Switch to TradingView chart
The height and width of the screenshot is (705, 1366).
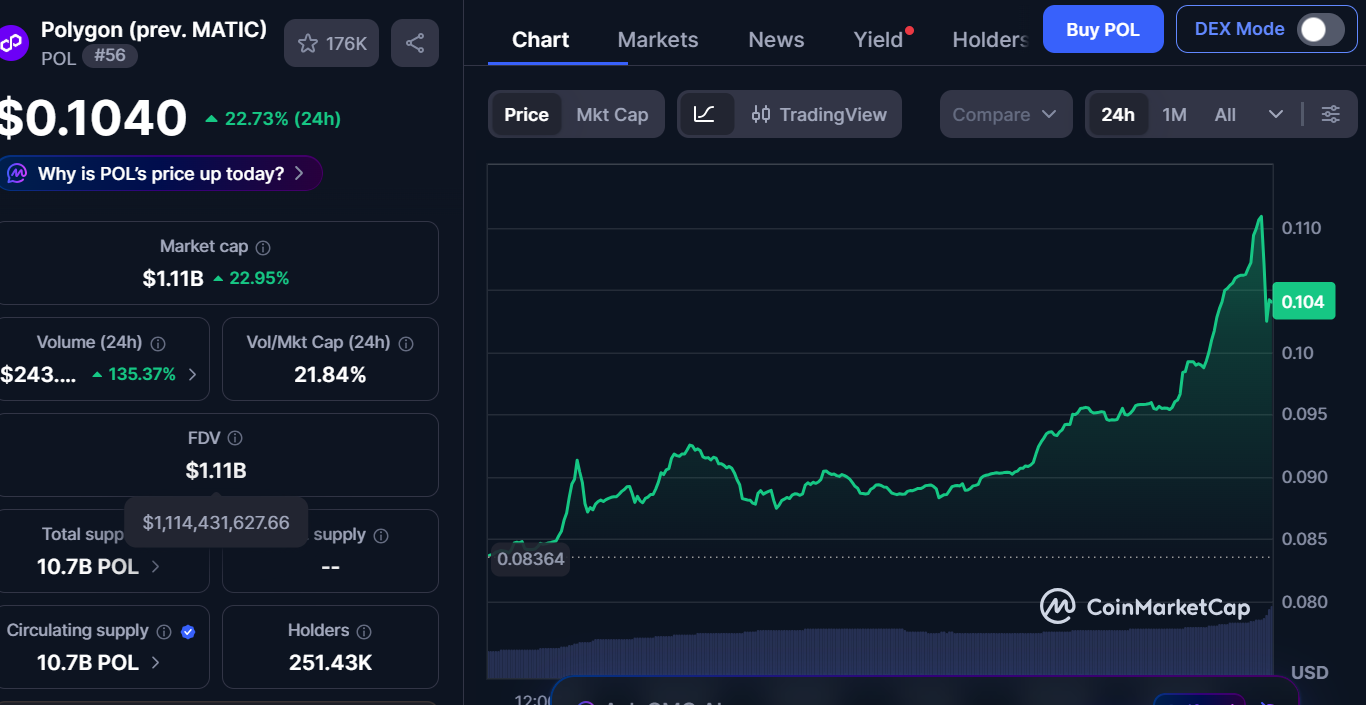(819, 115)
